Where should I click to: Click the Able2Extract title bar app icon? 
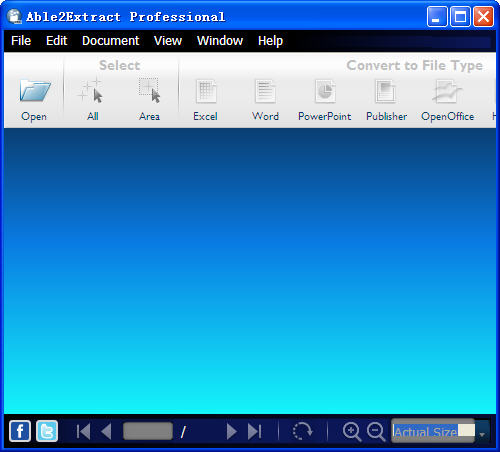[x=14, y=16]
